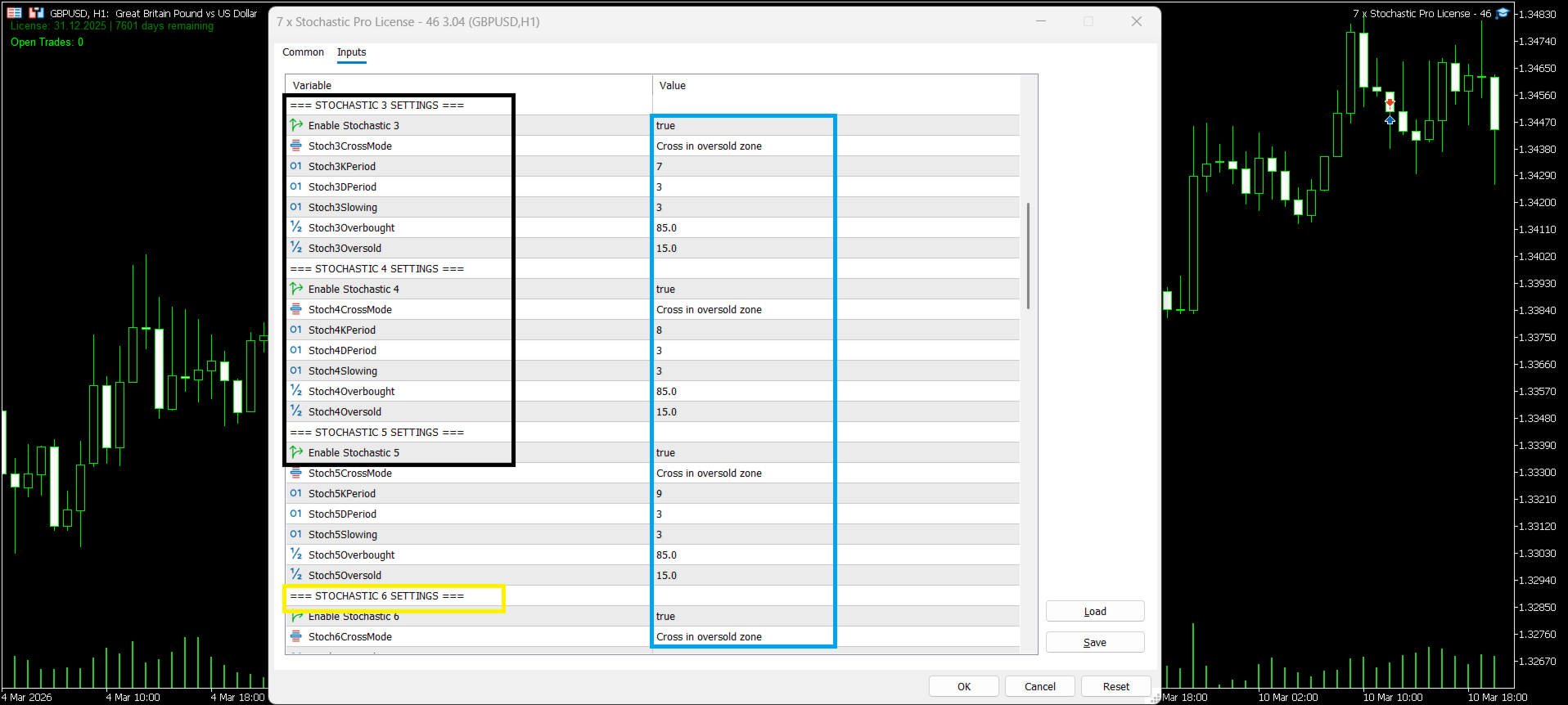Click the Cancel button
Image resolution: width=1568 pixels, height=705 pixels.
click(1040, 686)
